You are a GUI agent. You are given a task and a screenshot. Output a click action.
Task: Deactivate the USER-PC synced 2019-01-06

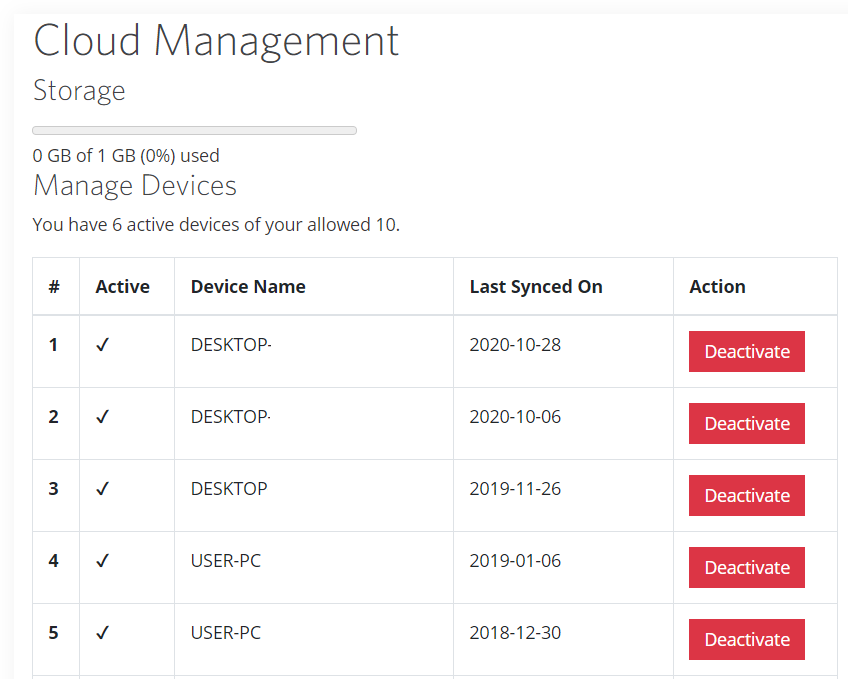tap(746, 568)
